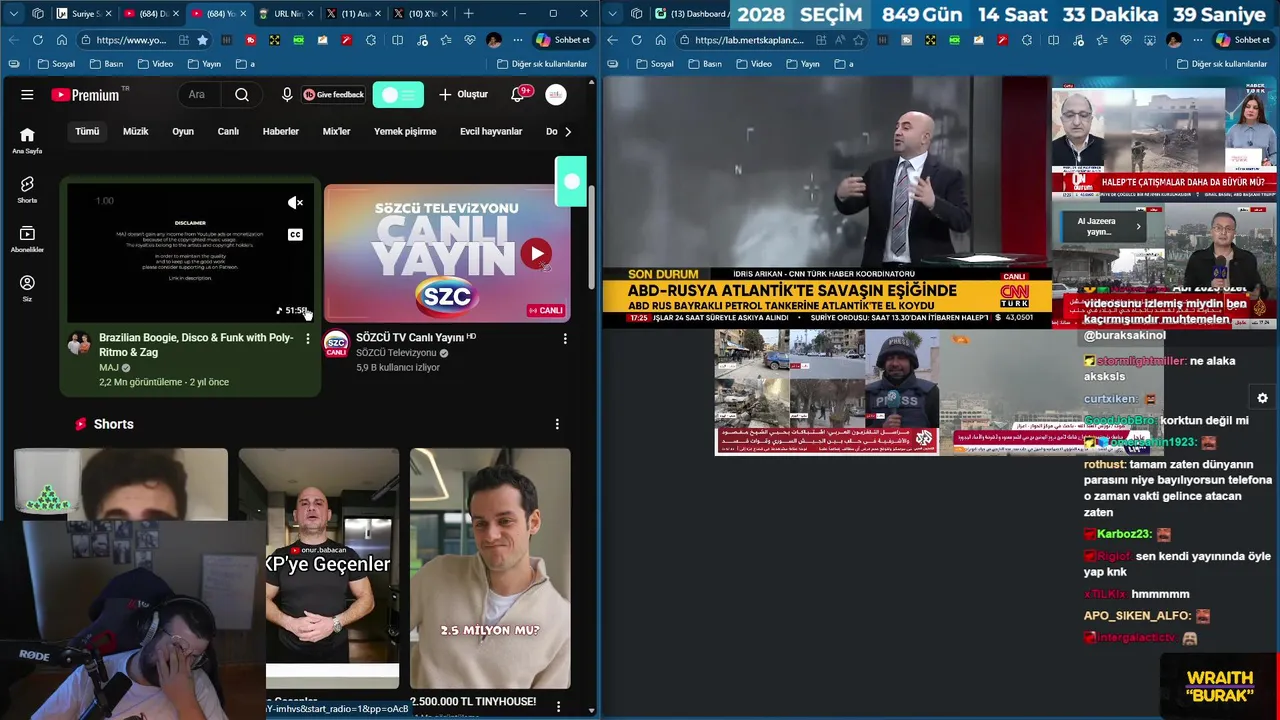The height and width of the screenshot is (720, 1280).
Task: Select the Oyun category chip
Action: [183, 132]
